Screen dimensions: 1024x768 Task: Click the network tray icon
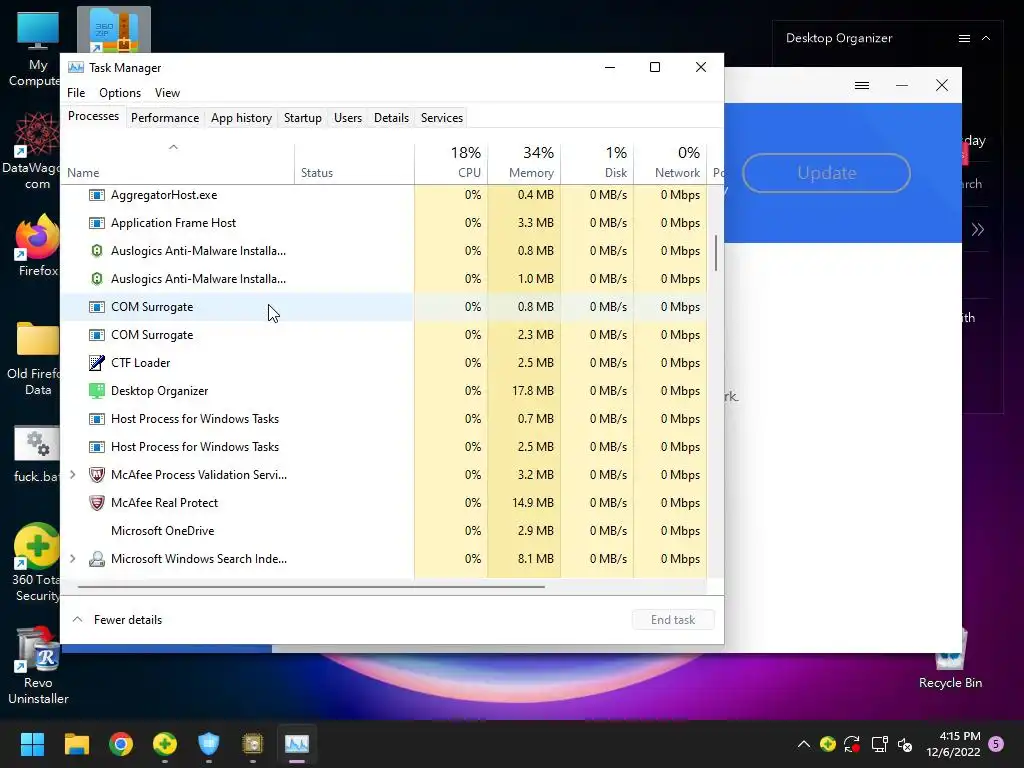[880, 744]
